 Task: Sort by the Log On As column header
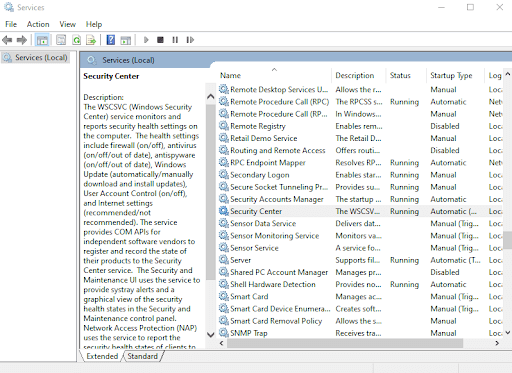494,75
